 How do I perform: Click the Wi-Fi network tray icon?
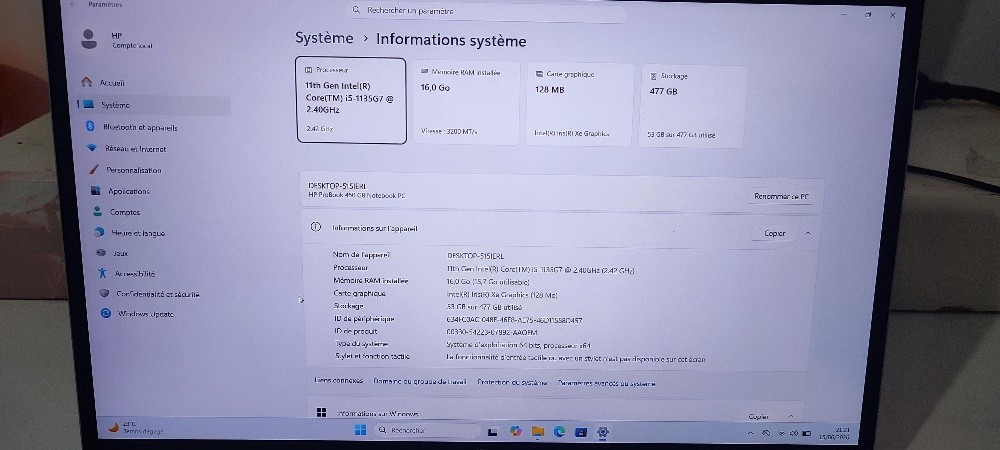[782, 433]
